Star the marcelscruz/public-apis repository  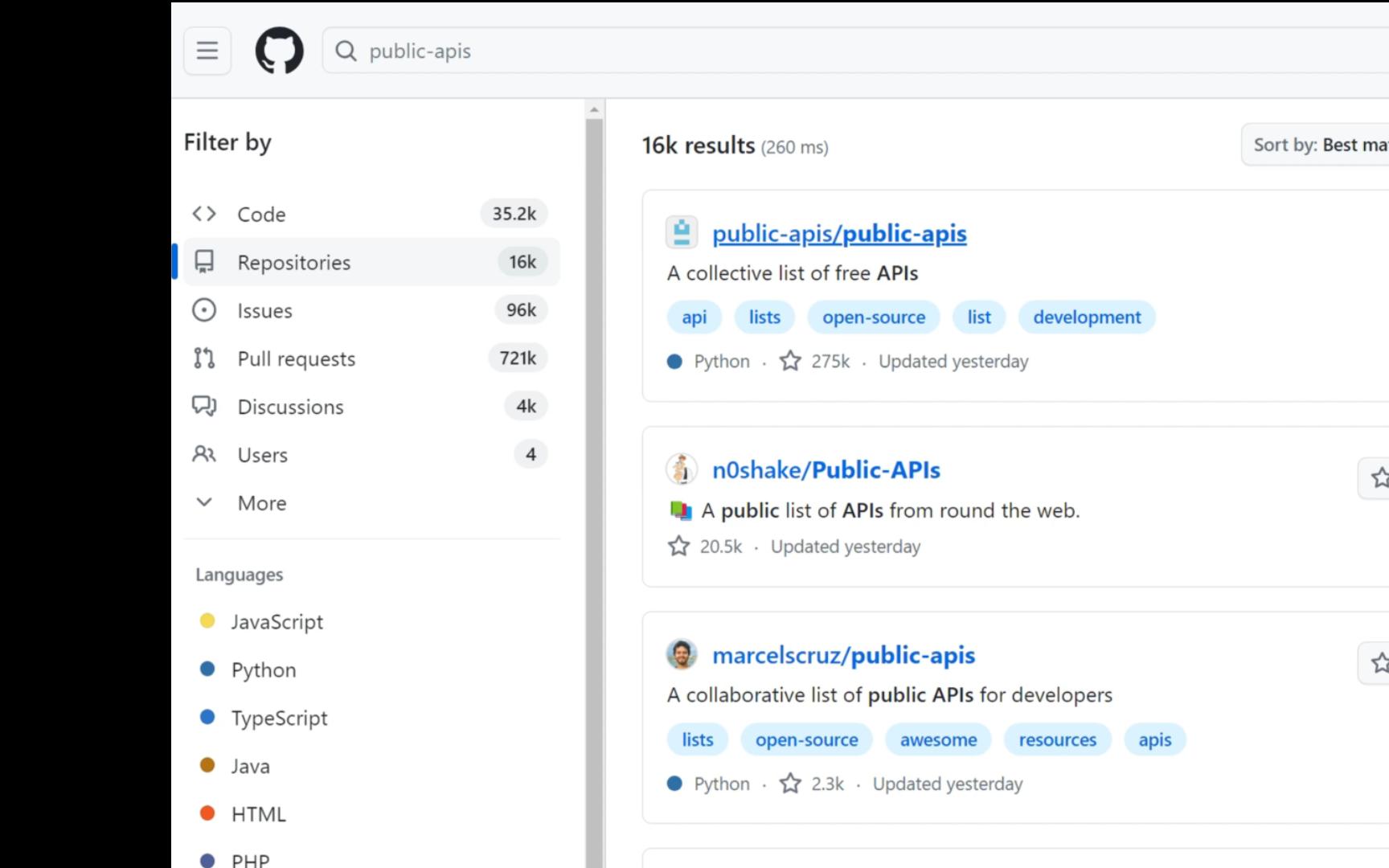(1378, 663)
